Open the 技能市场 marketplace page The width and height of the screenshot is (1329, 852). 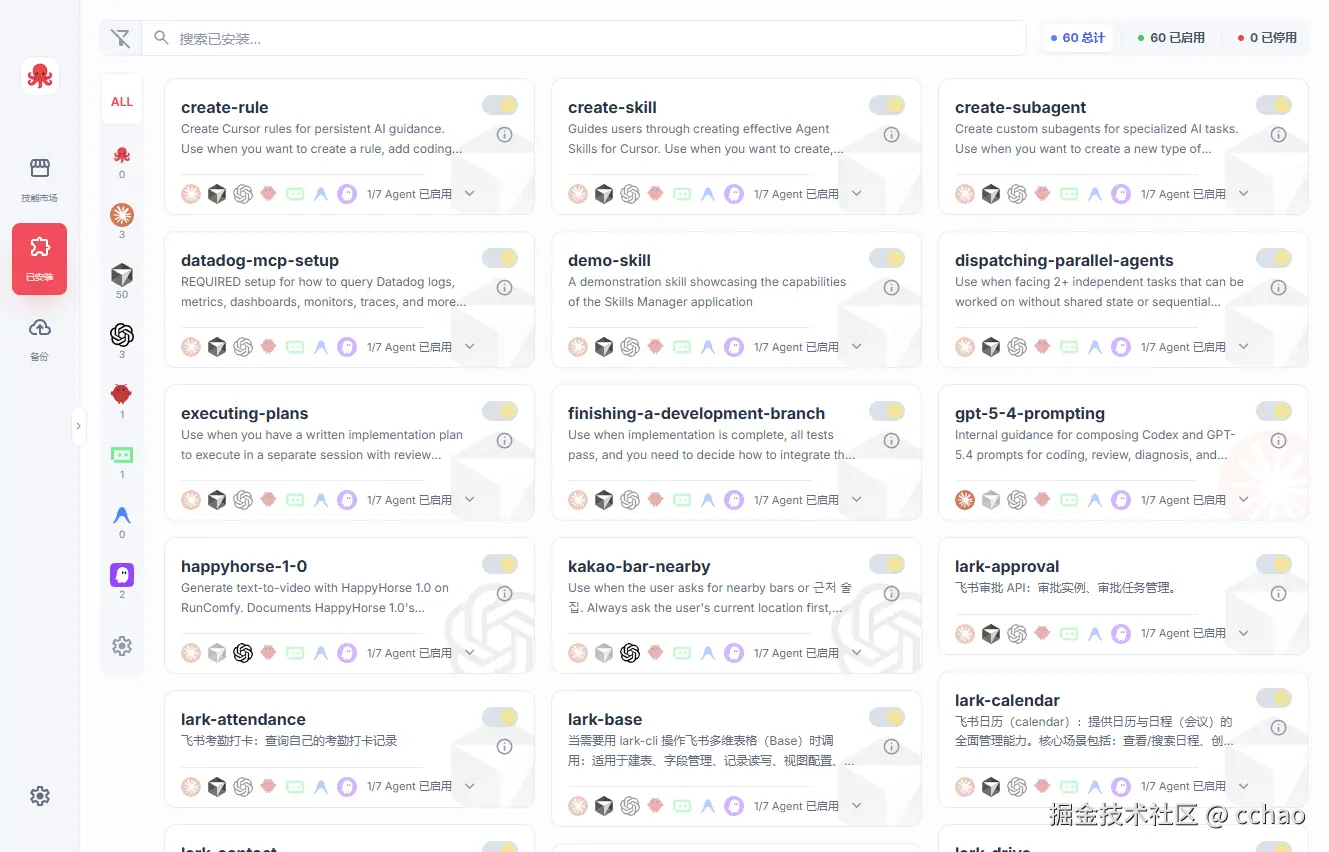40,180
